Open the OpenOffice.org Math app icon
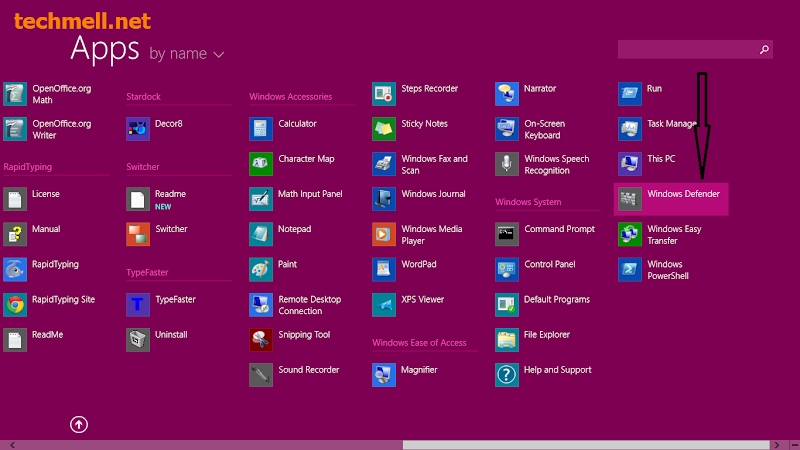The height and width of the screenshot is (450, 800). 15,94
